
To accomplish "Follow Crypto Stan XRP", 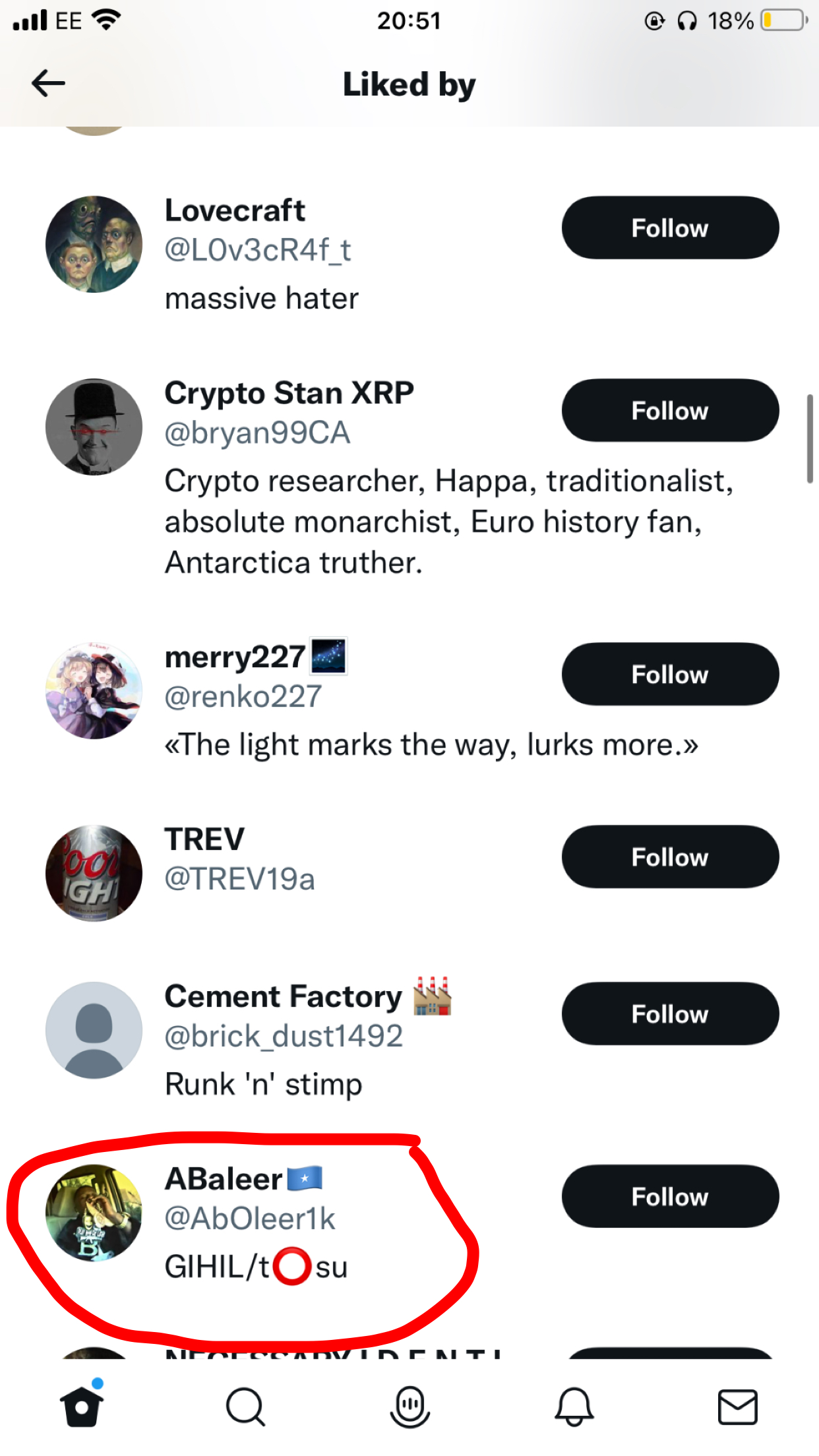I will pyautogui.click(x=670, y=410).
